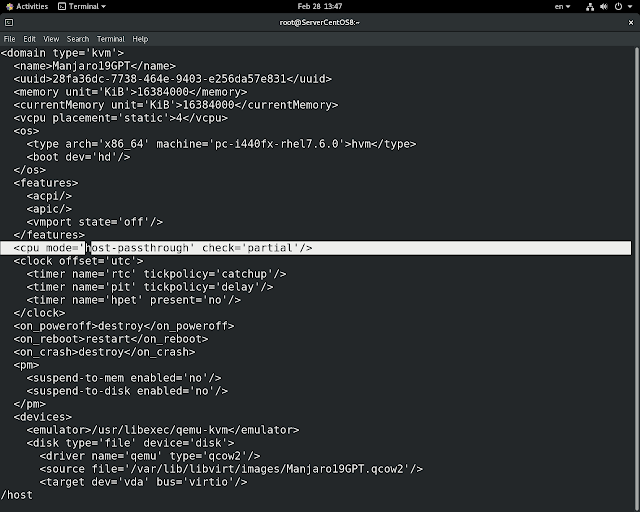
Task: Click the </os> closing tag line
Action: pyautogui.click(x=29, y=170)
